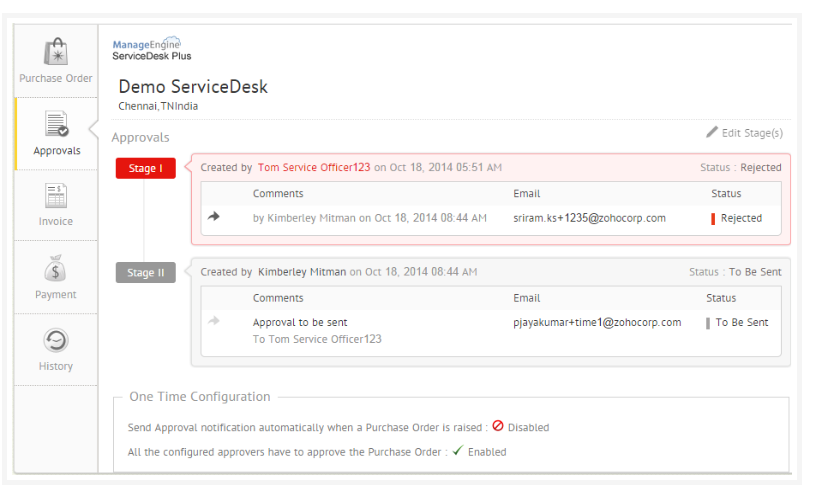Switch to the History tab
This screenshot has height=494, width=814.
pos(56,366)
